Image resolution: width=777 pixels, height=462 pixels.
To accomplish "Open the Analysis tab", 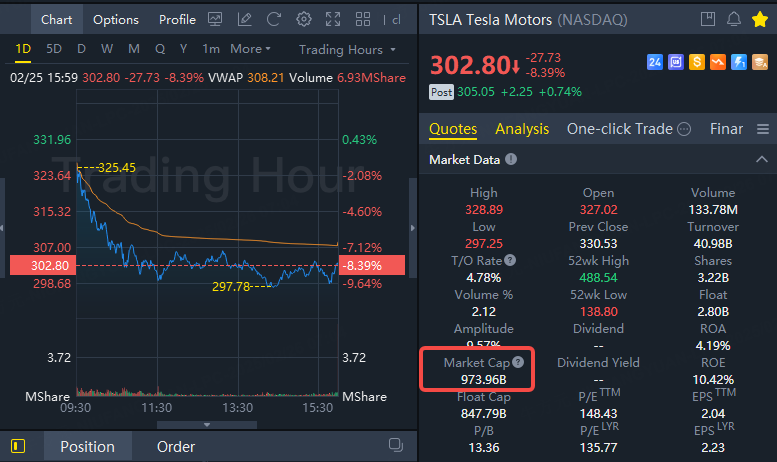I will (522, 129).
